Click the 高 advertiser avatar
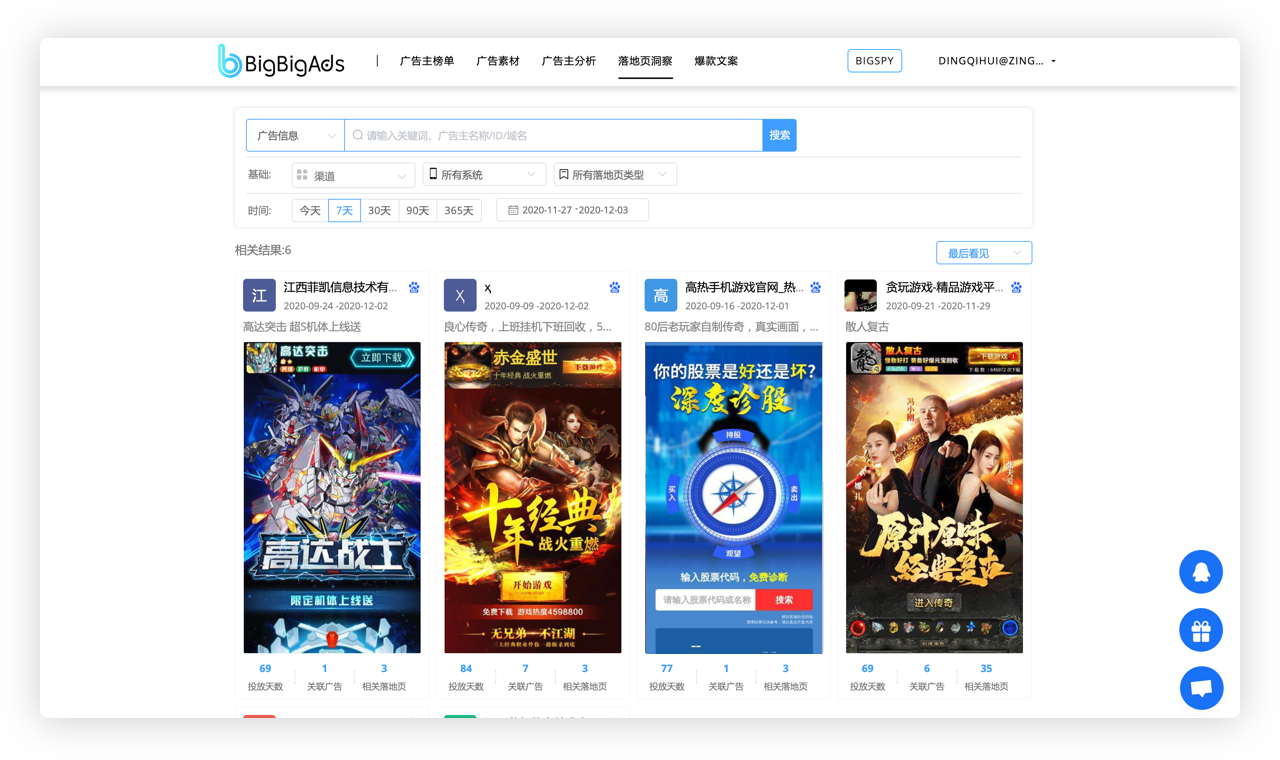This screenshot has height=760, width=1280. (661, 295)
